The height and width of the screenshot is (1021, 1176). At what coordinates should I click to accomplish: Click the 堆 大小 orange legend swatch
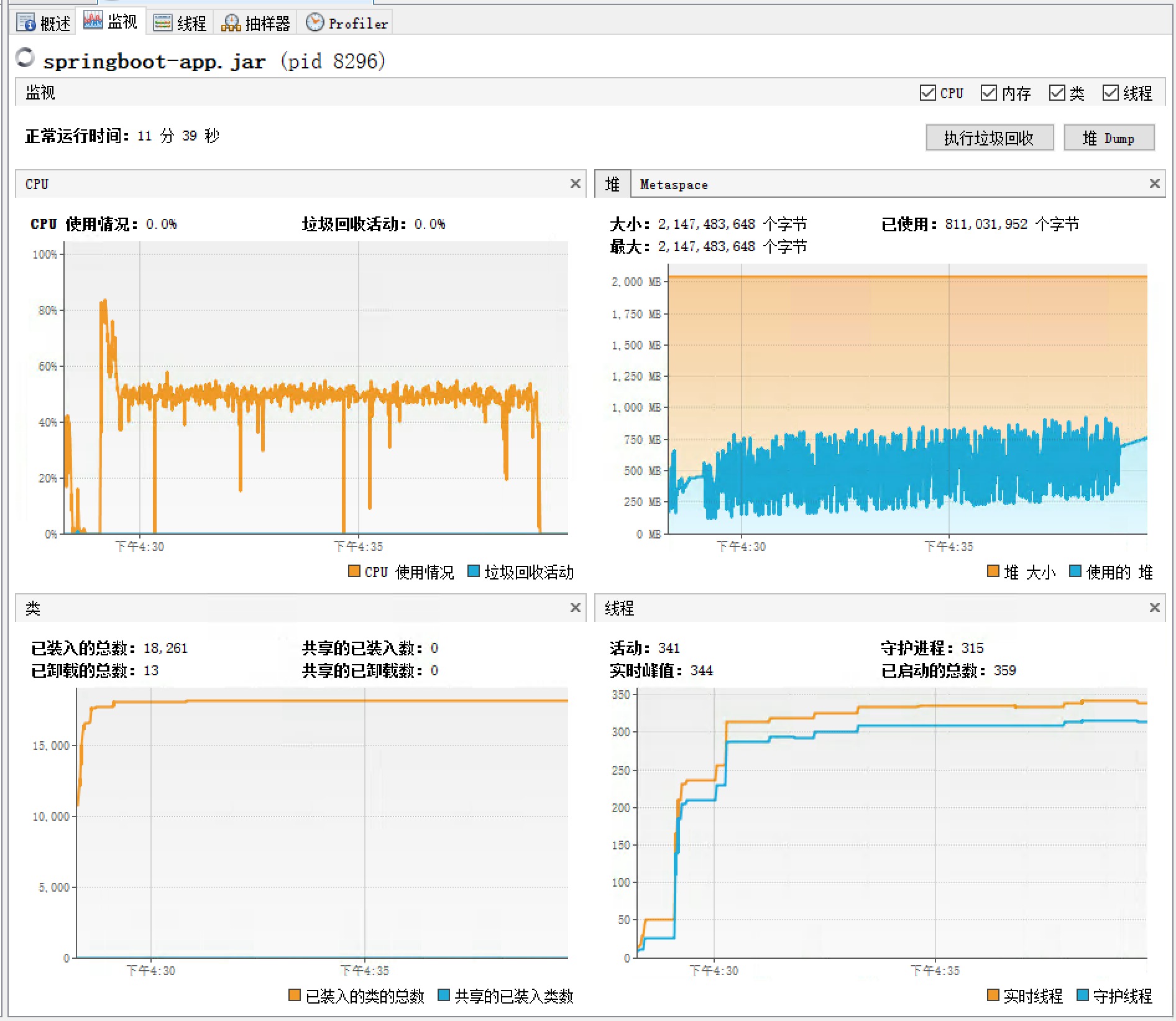tap(993, 571)
